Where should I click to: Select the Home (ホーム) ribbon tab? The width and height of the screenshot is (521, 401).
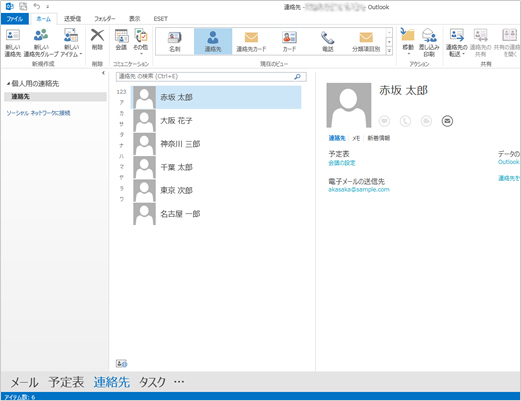(x=44, y=19)
